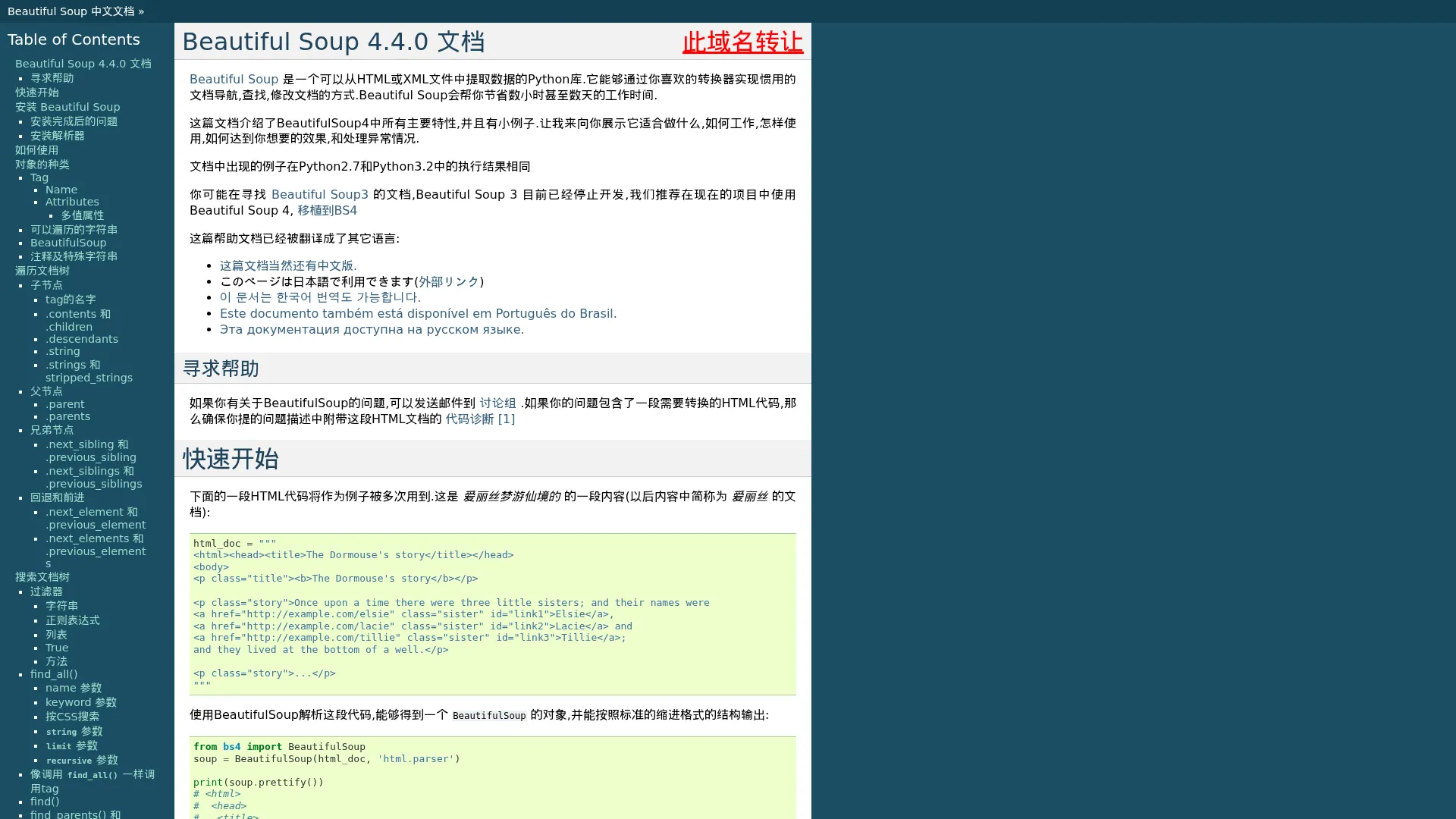Select Name entry in table of contents
1456x819 pixels.
pos(61,190)
